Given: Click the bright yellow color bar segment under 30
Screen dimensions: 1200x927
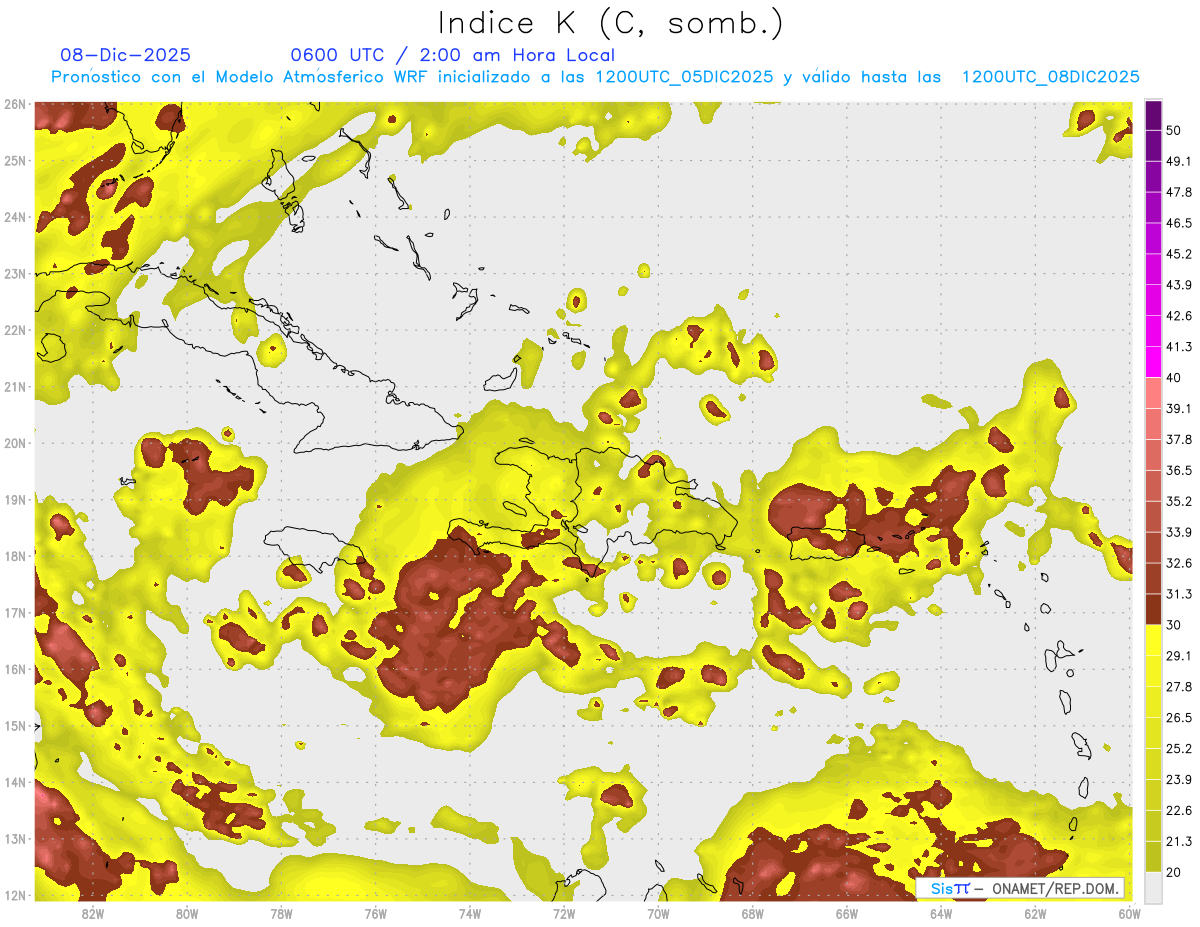Looking at the screenshot, I should pos(1153,640).
